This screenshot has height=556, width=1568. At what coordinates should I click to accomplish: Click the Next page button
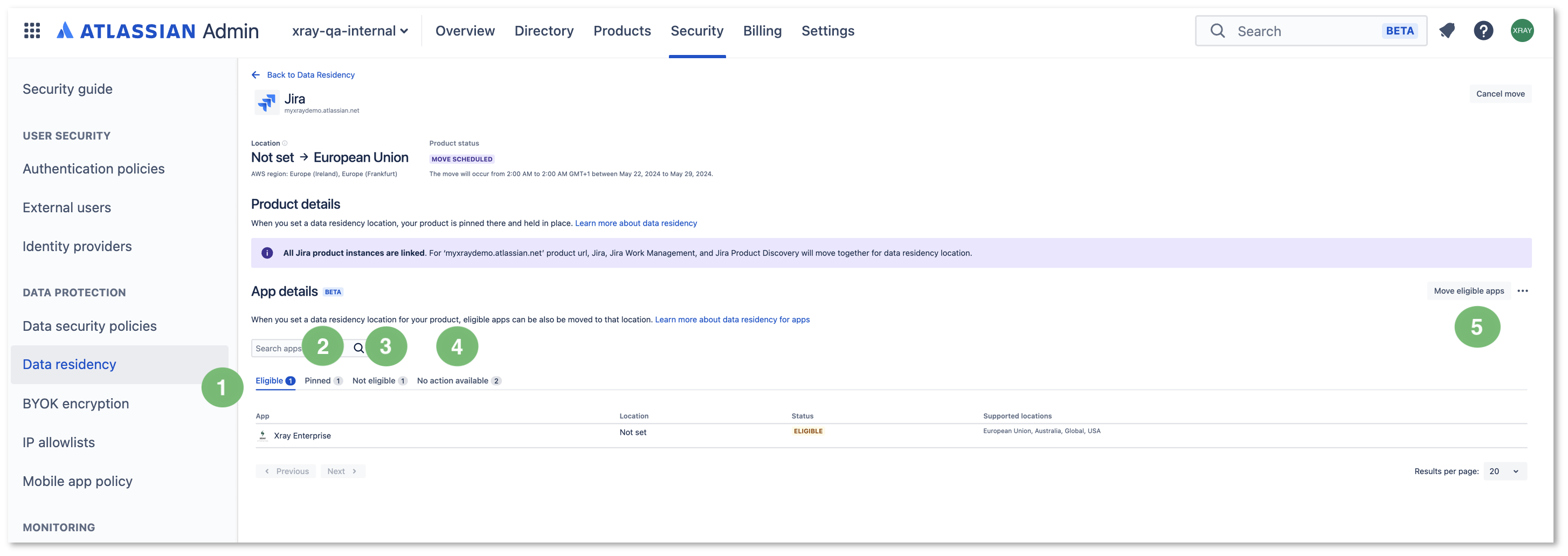pos(342,471)
